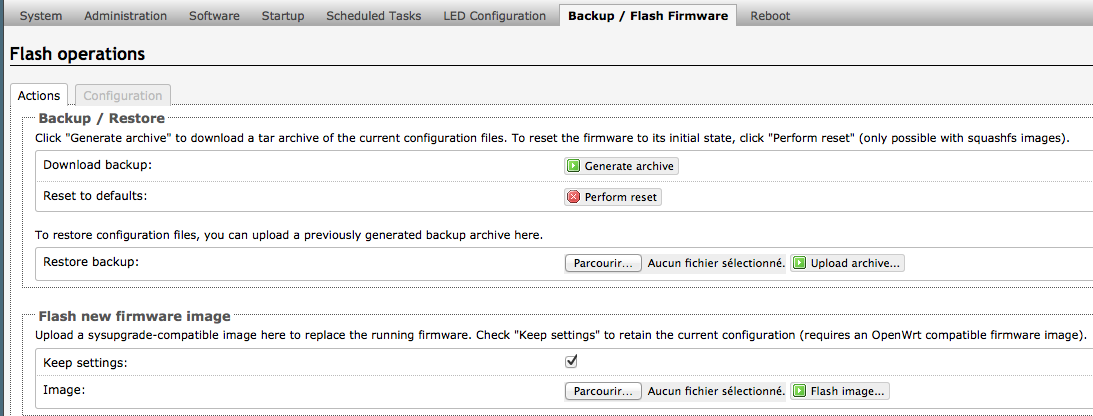Switch to the Administration tab

[125, 15]
